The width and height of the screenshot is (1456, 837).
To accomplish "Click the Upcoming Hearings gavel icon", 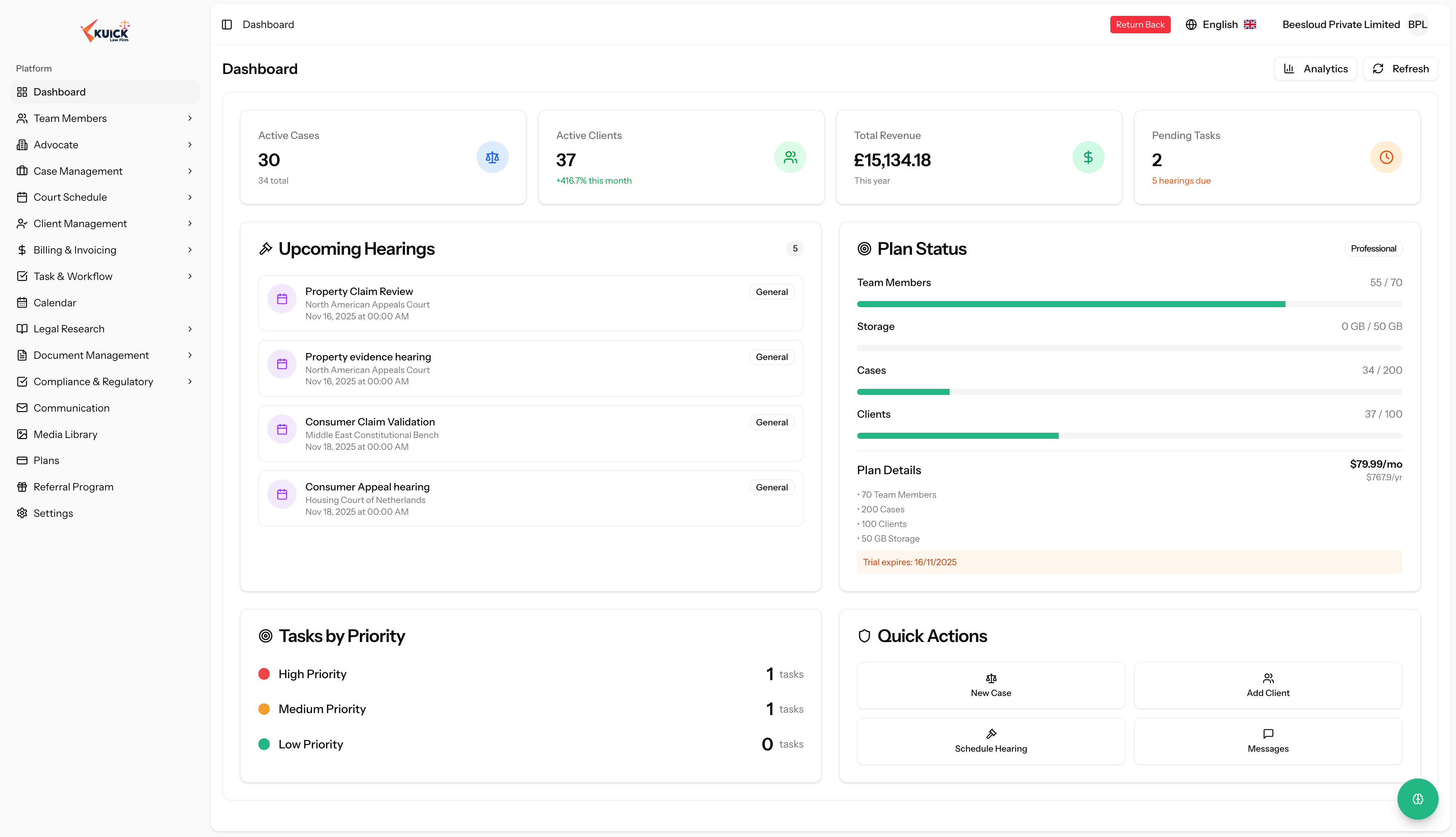I will point(265,248).
